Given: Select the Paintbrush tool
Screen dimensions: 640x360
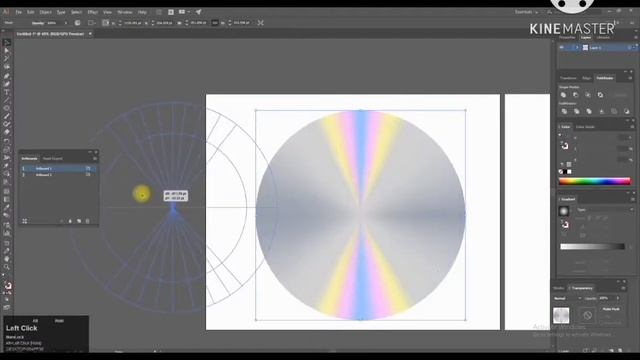Looking at the screenshot, I should click(7, 116).
